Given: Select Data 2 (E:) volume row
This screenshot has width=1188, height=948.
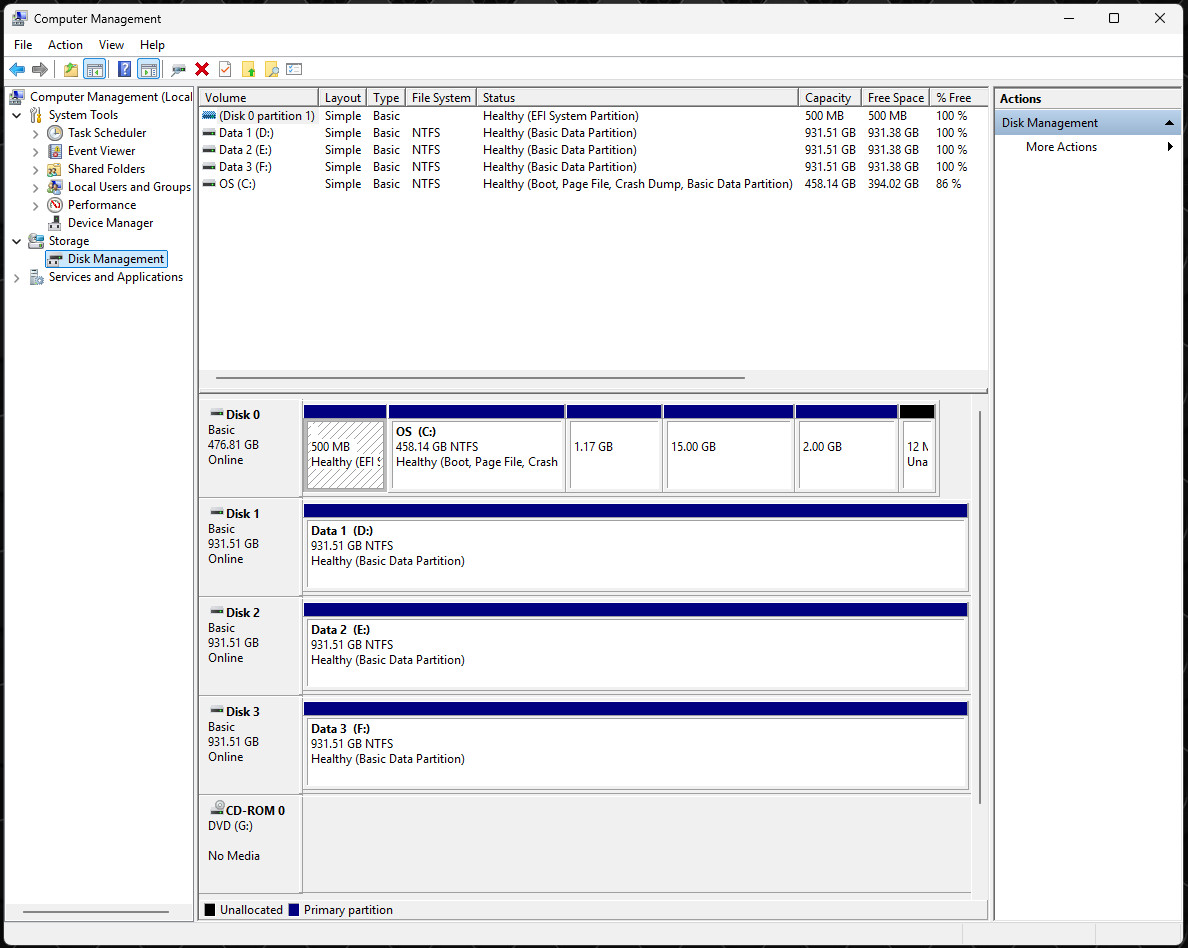Looking at the screenshot, I should (593, 150).
